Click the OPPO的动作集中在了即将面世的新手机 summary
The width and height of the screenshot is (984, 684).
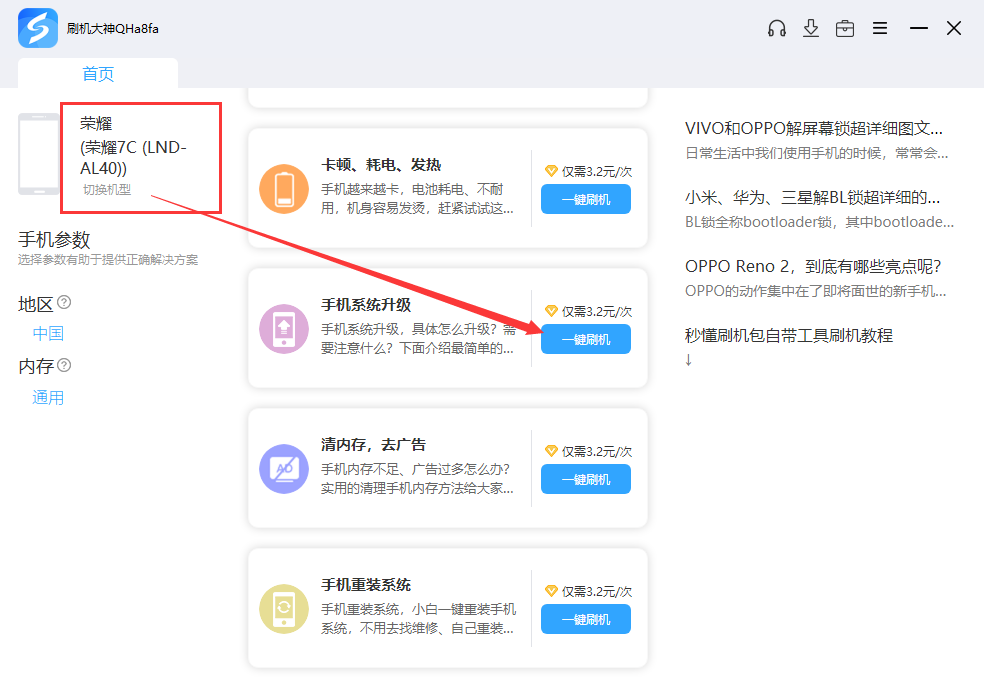[x=816, y=291]
